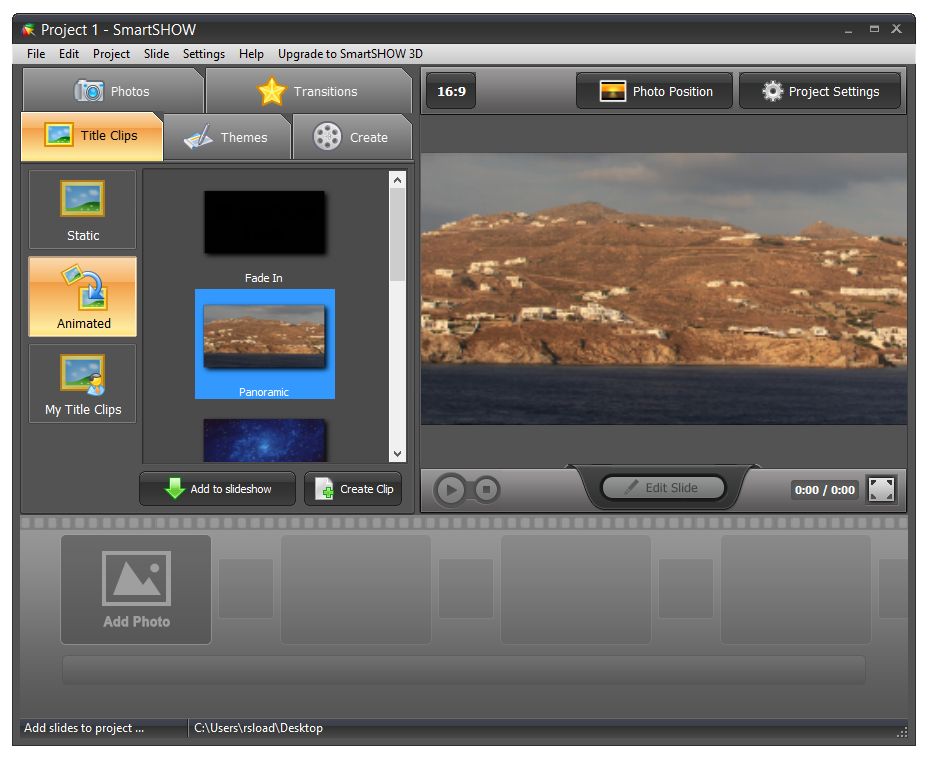Select the Animated title clips category
This screenshot has width=930, height=758.
(x=82, y=297)
